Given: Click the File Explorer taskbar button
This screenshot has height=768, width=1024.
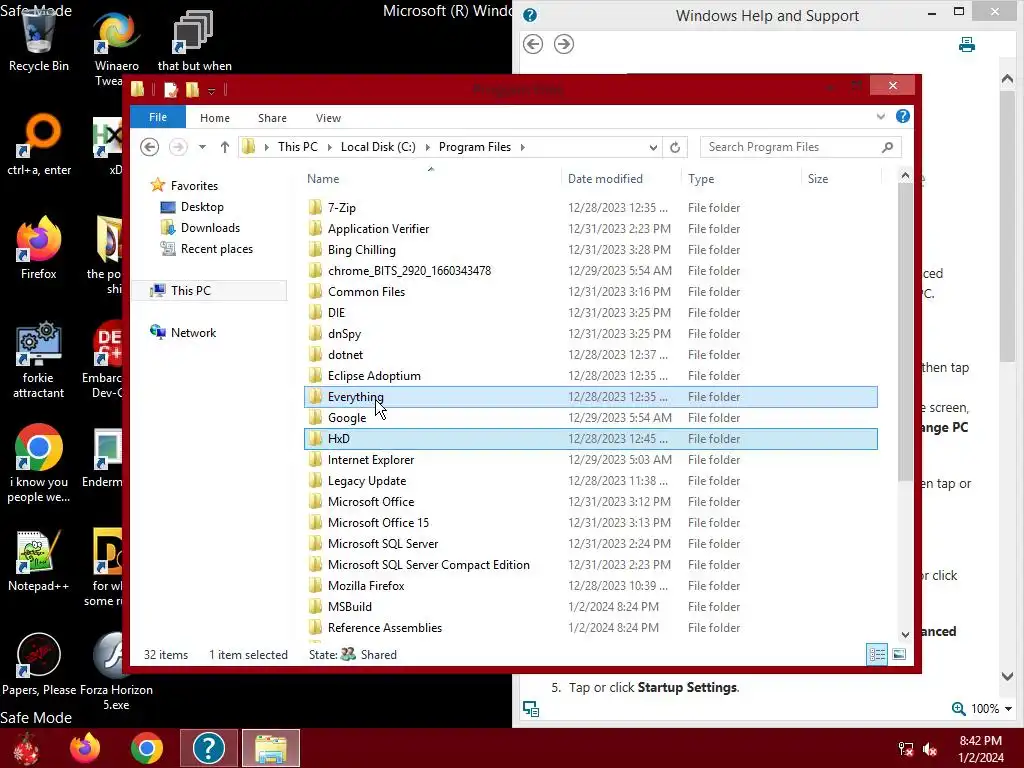Looking at the screenshot, I should 271,748.
